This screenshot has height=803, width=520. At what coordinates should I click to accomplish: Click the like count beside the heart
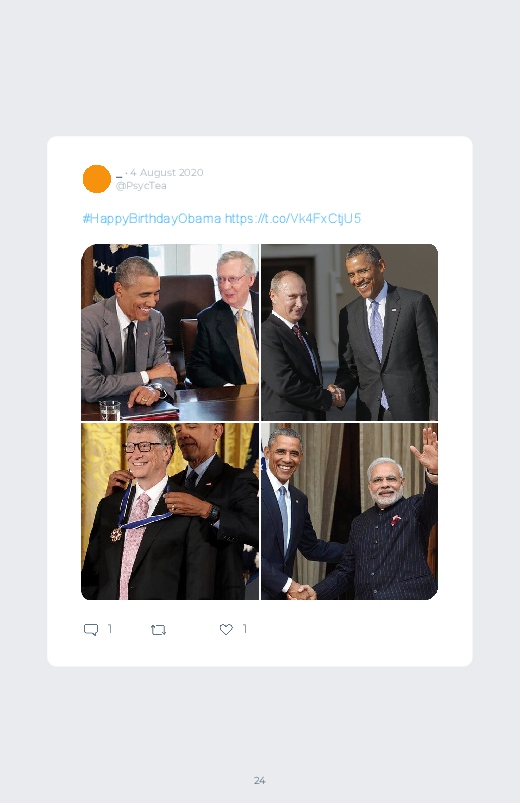[245, 628]
